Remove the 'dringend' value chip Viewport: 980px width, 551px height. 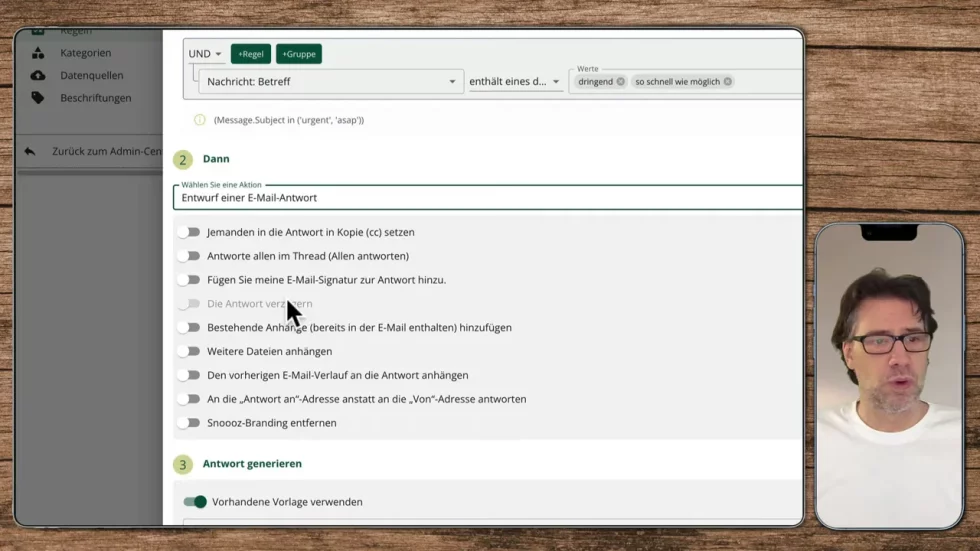pyautogui.click(x=621, y=82)
